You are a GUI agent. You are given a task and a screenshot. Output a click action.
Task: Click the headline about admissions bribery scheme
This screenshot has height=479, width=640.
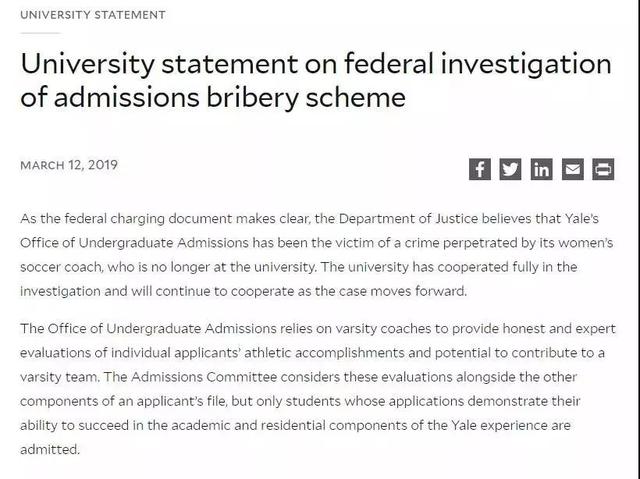314,82
